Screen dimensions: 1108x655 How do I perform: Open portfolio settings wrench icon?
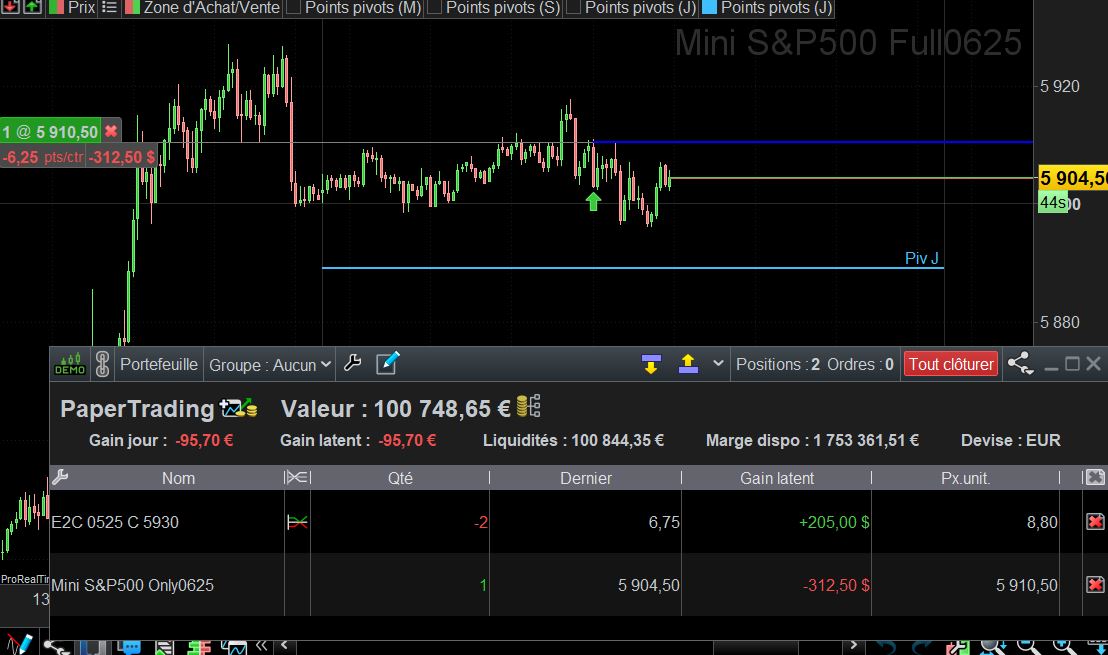pyautogui.click(x=353, y=363)
